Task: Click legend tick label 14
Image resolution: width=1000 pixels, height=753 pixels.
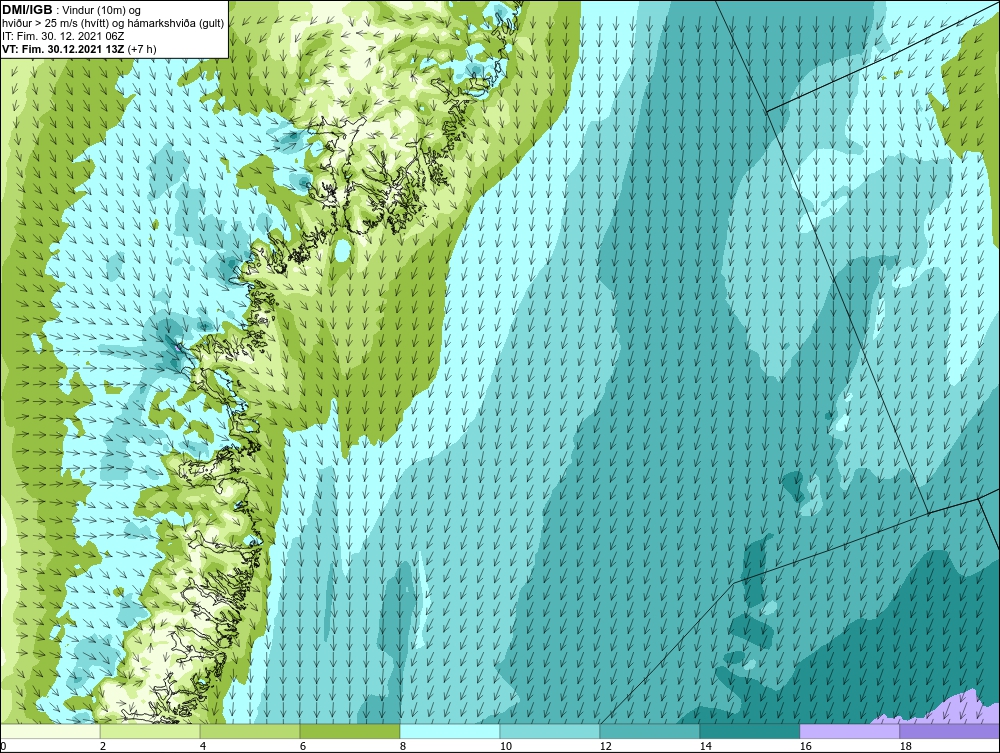Action: 705,746
